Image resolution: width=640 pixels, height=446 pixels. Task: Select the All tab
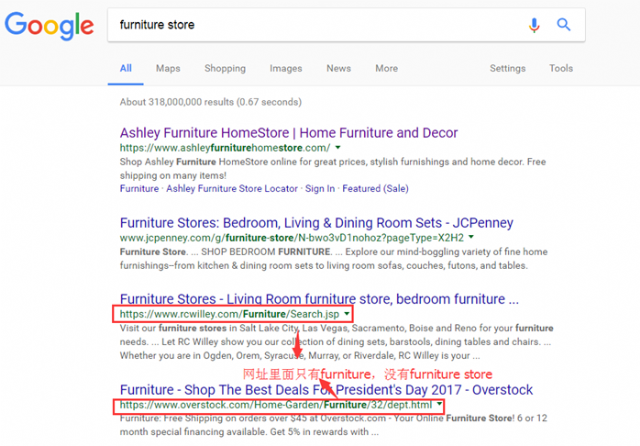tap(126, 68)
